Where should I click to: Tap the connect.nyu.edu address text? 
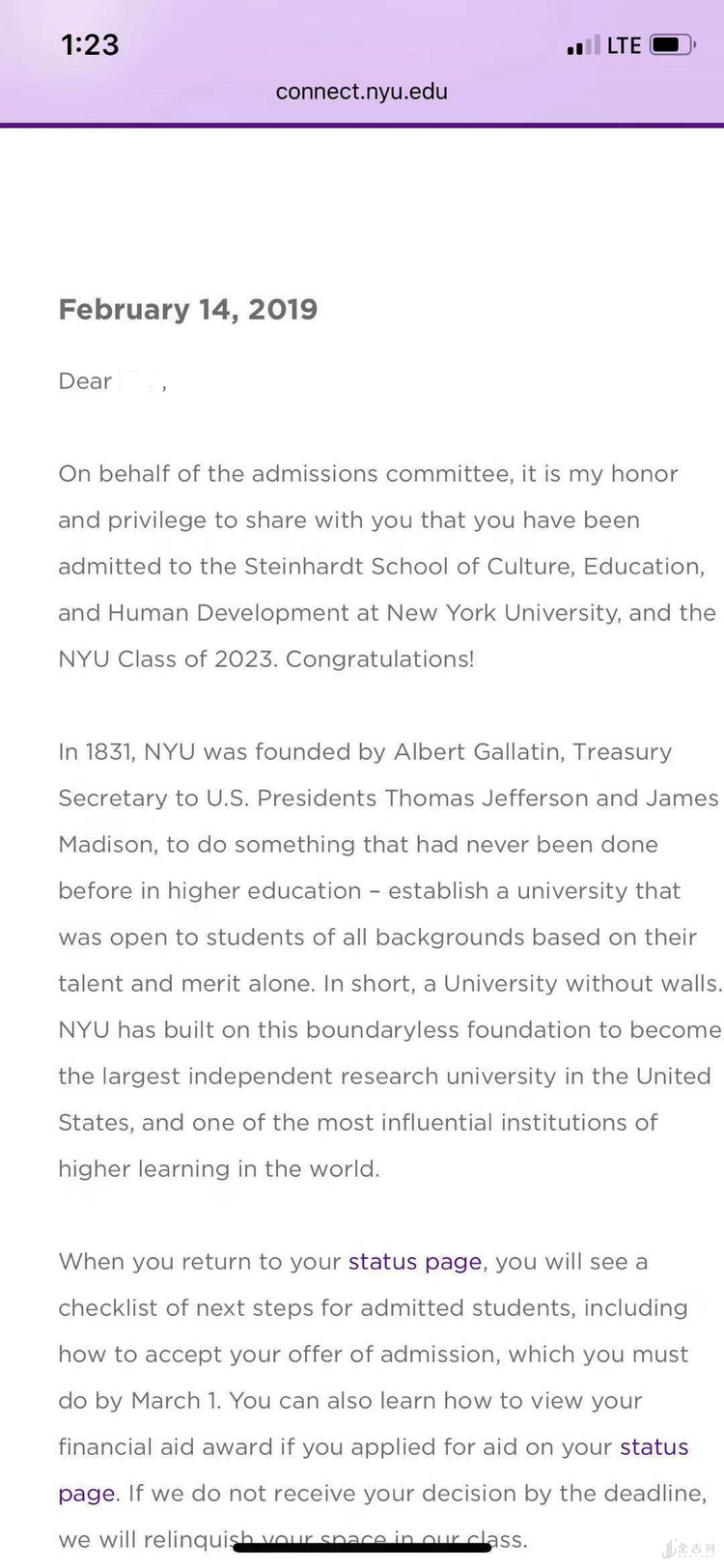coord(361,92)
